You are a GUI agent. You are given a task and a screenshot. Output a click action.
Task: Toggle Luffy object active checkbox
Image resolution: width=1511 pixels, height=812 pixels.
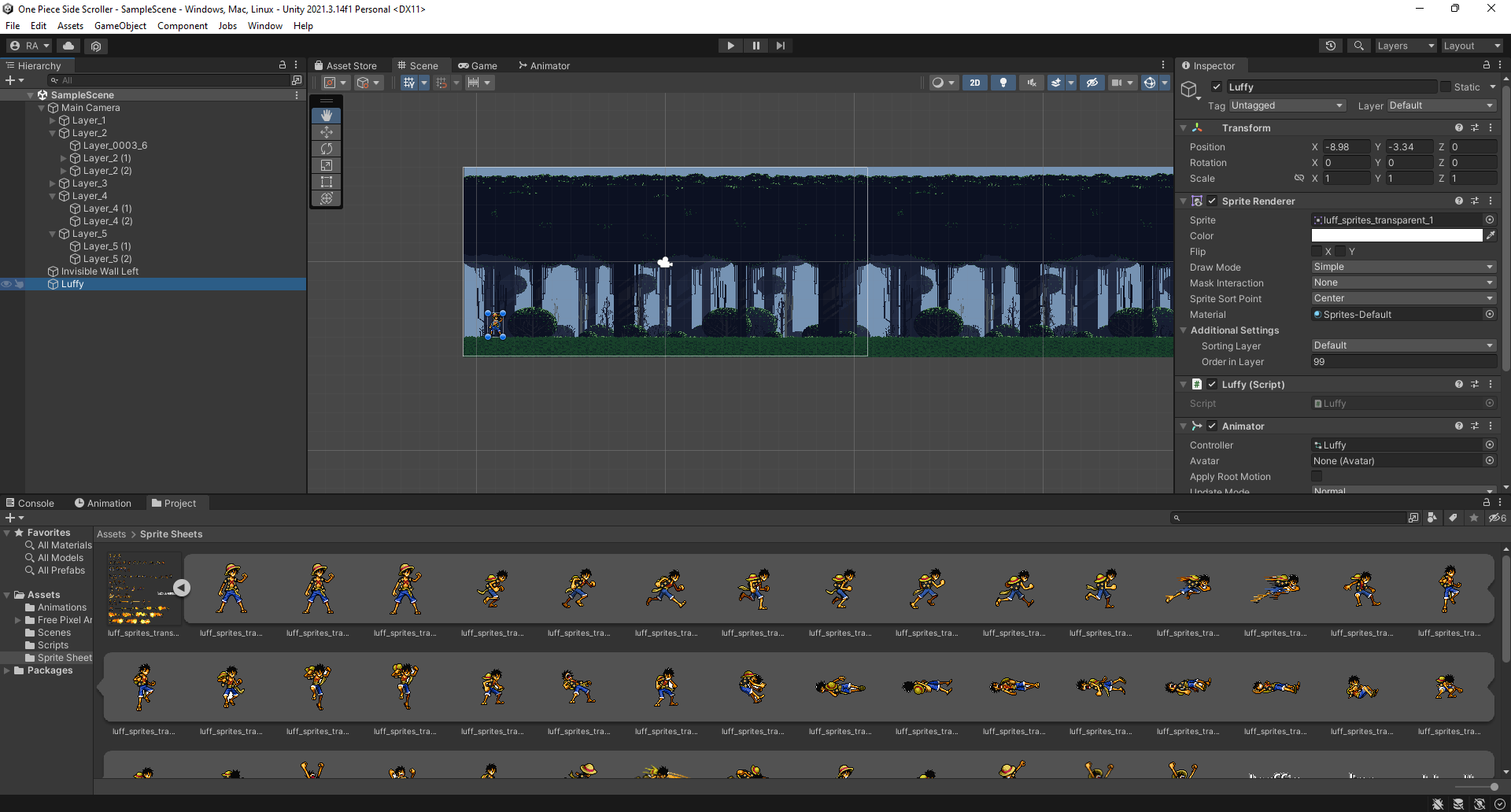[1217, 87]
